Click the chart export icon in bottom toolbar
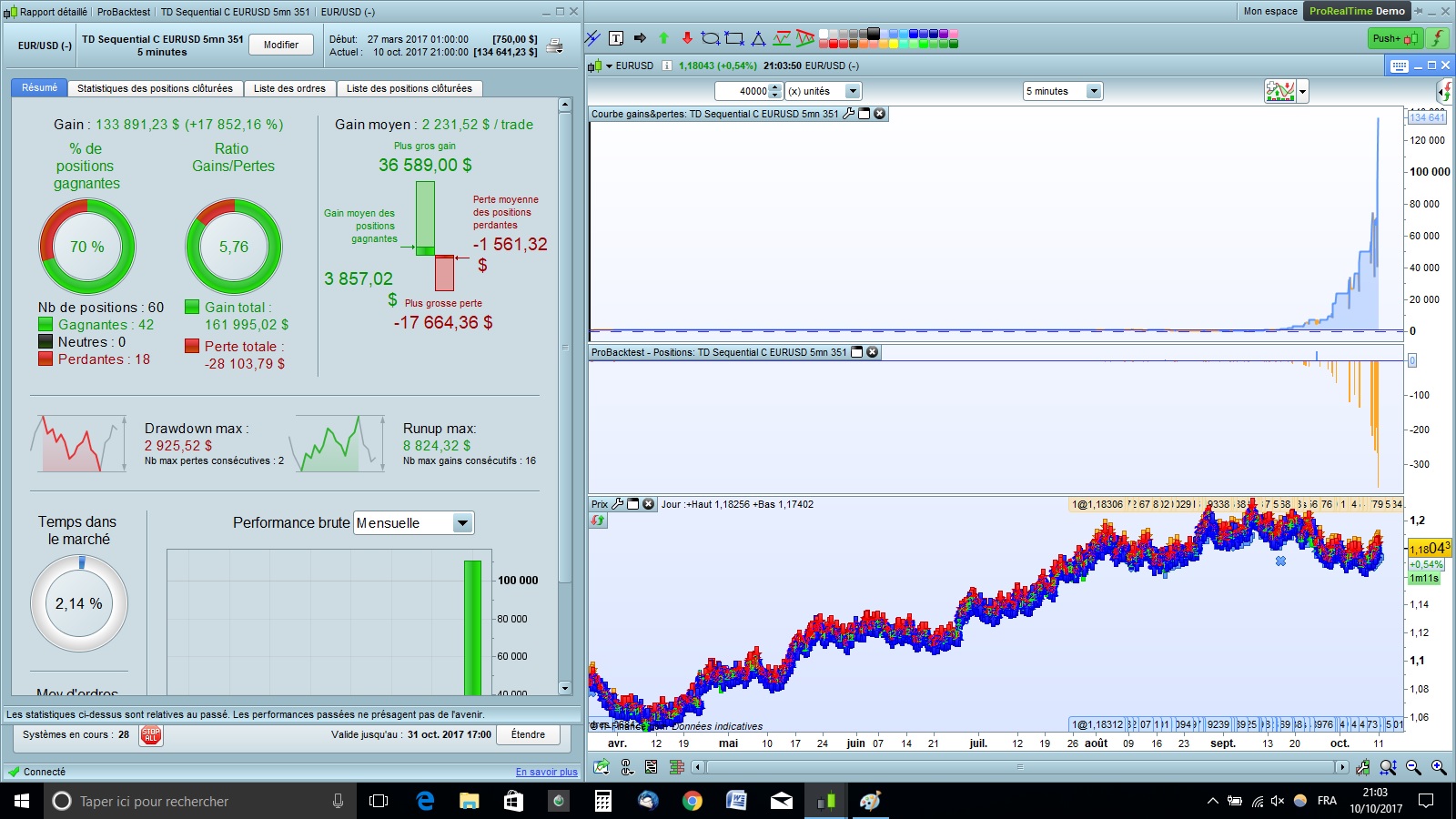1456x819 pixels. (x=602, y=767)
